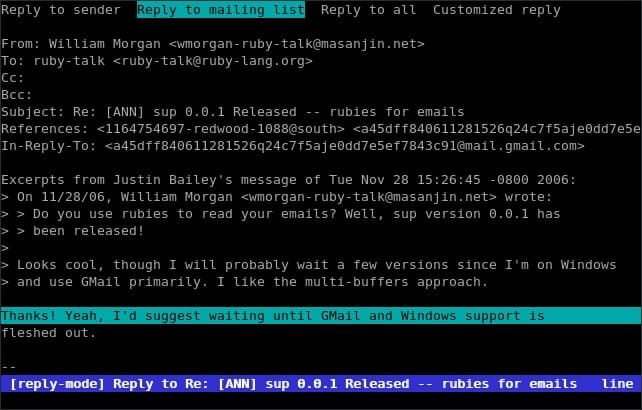The image size is (642, 410).
Task: Click the 'fleshed out.' line
Action: (48, 333)
